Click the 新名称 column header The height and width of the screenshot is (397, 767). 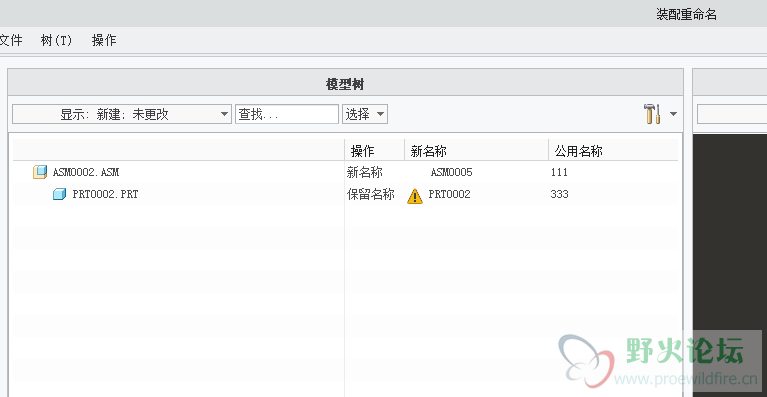476,151
